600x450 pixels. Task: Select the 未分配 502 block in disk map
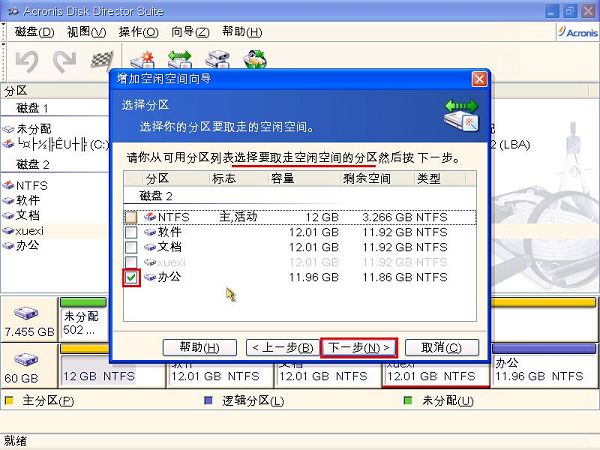[x=84, y=319]
